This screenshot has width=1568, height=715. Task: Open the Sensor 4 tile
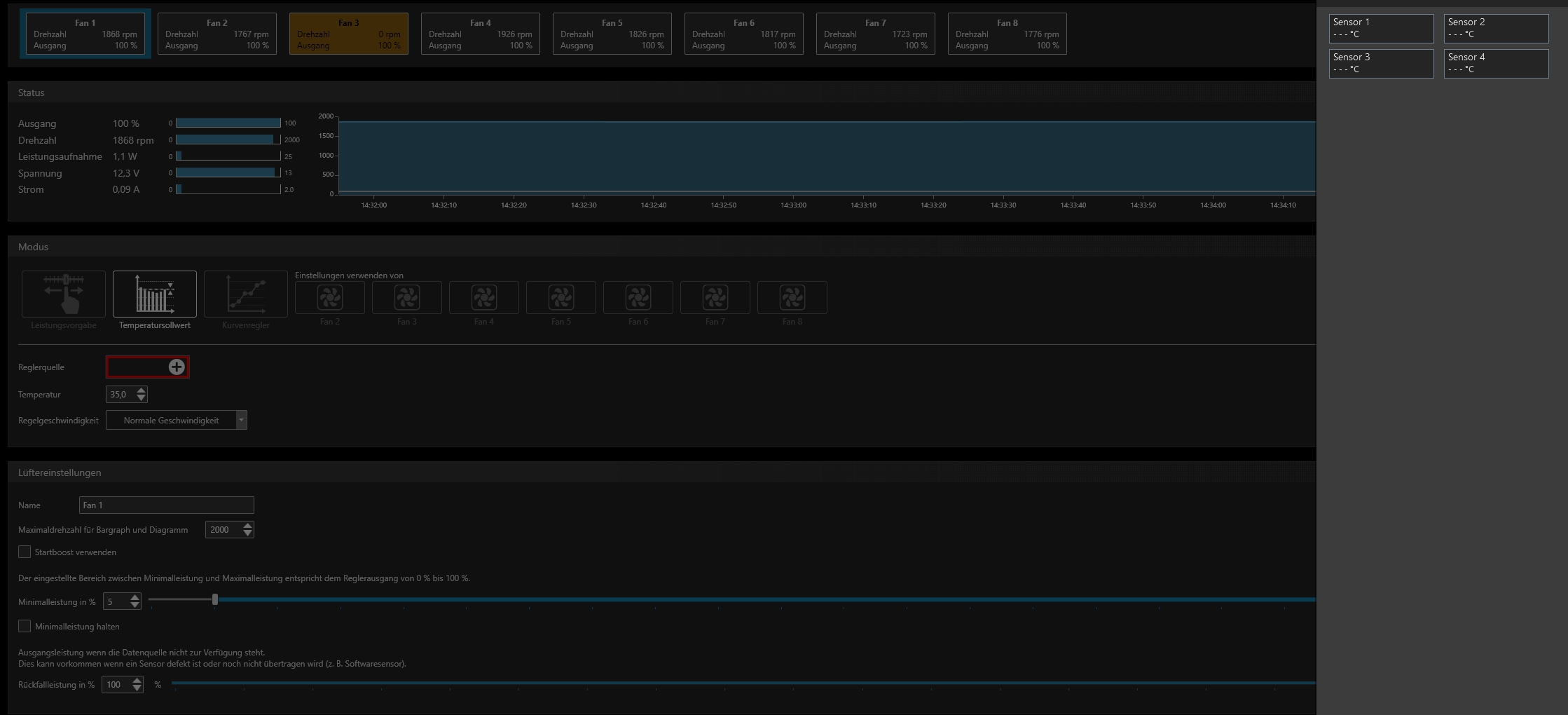click(x=1496, y=63)
